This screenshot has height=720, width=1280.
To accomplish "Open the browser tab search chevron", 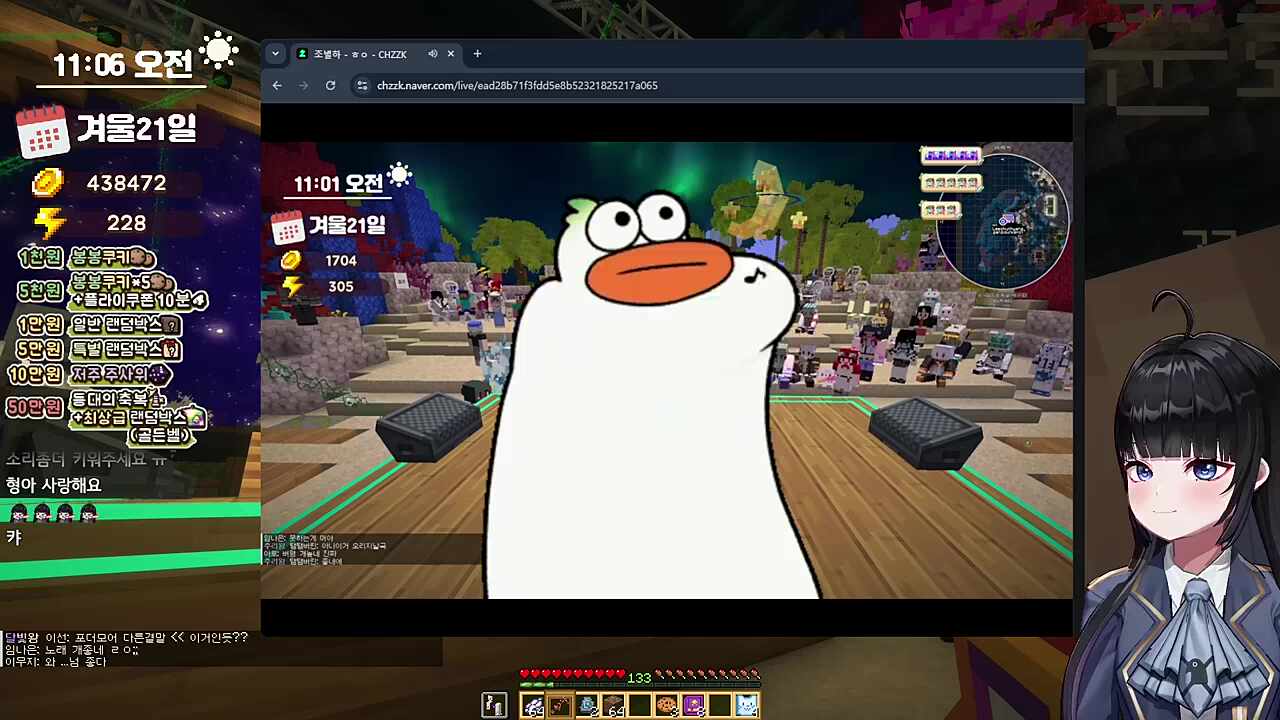I will tap(275, 54).
